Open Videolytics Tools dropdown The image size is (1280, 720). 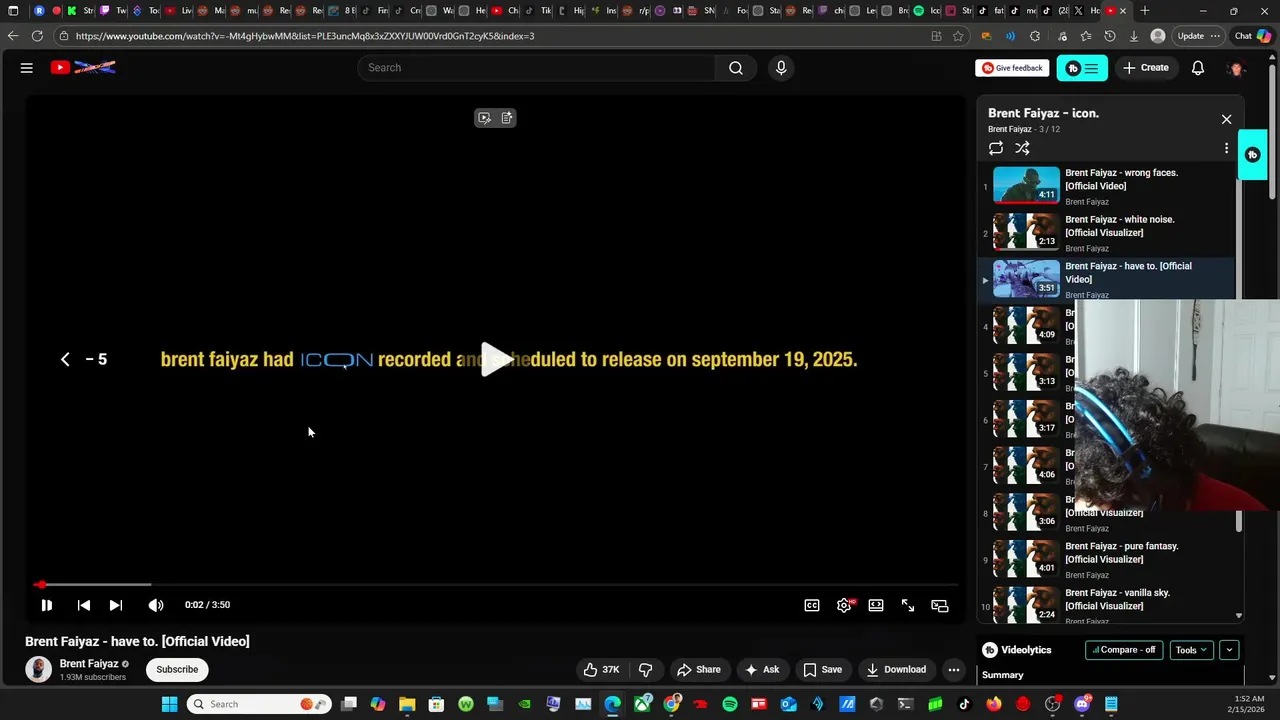(1190, 650)
